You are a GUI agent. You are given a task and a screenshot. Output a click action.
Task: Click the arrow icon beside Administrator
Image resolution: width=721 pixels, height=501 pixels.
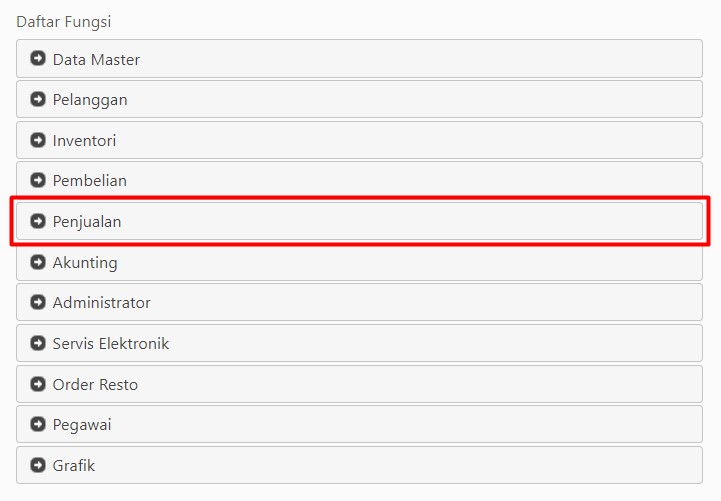tap(38, 302)
